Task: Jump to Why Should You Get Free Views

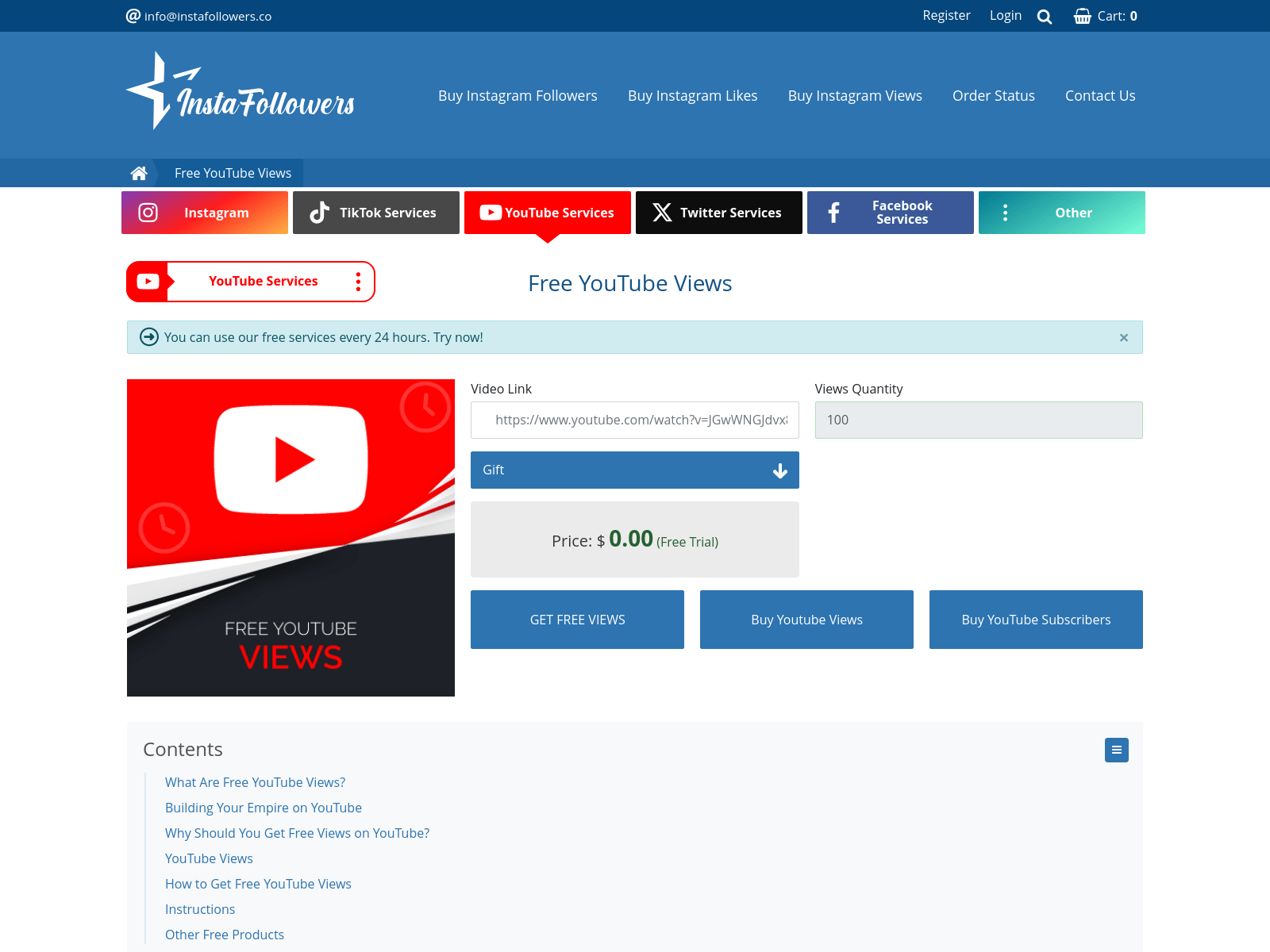Action: 297,833
